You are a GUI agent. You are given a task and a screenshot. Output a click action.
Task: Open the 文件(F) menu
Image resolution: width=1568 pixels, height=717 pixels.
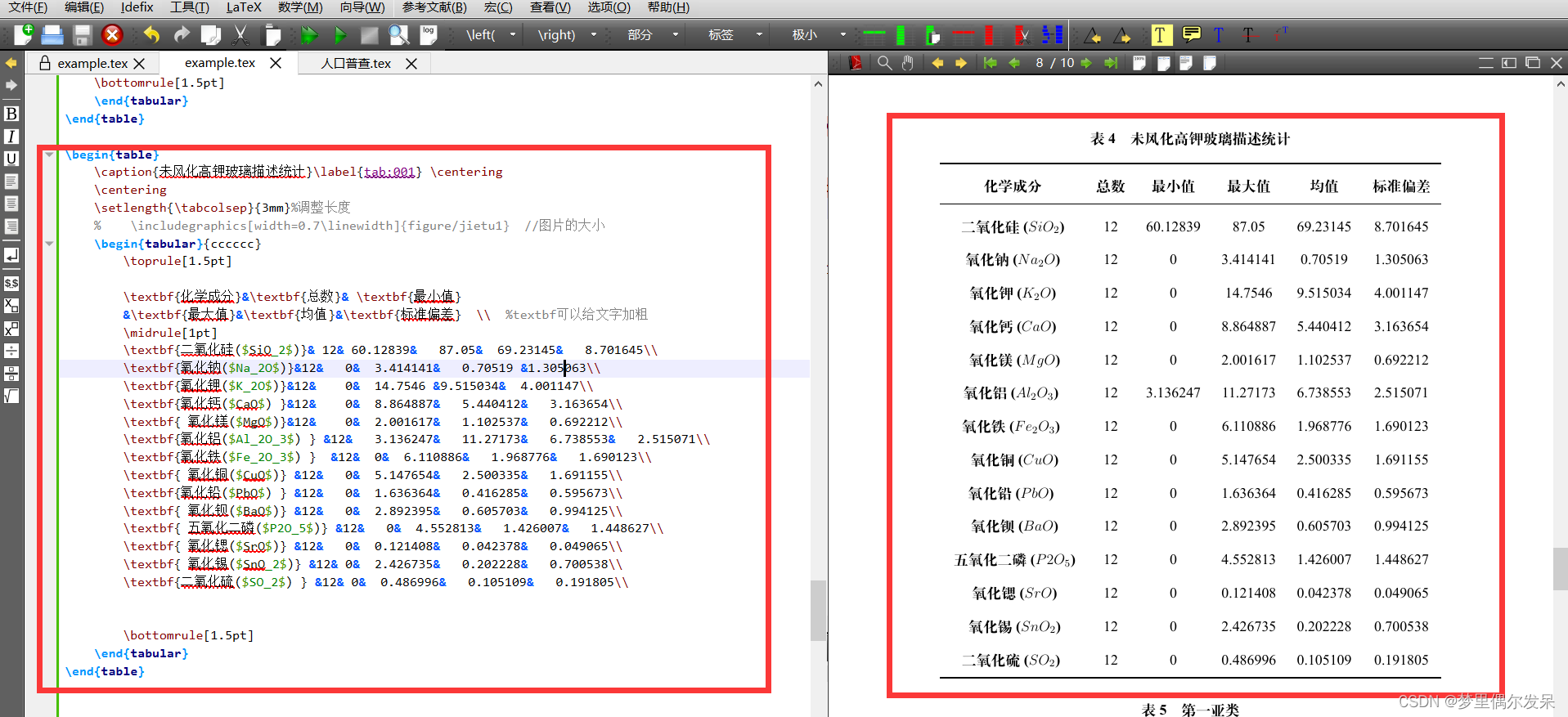coord(28,7)
